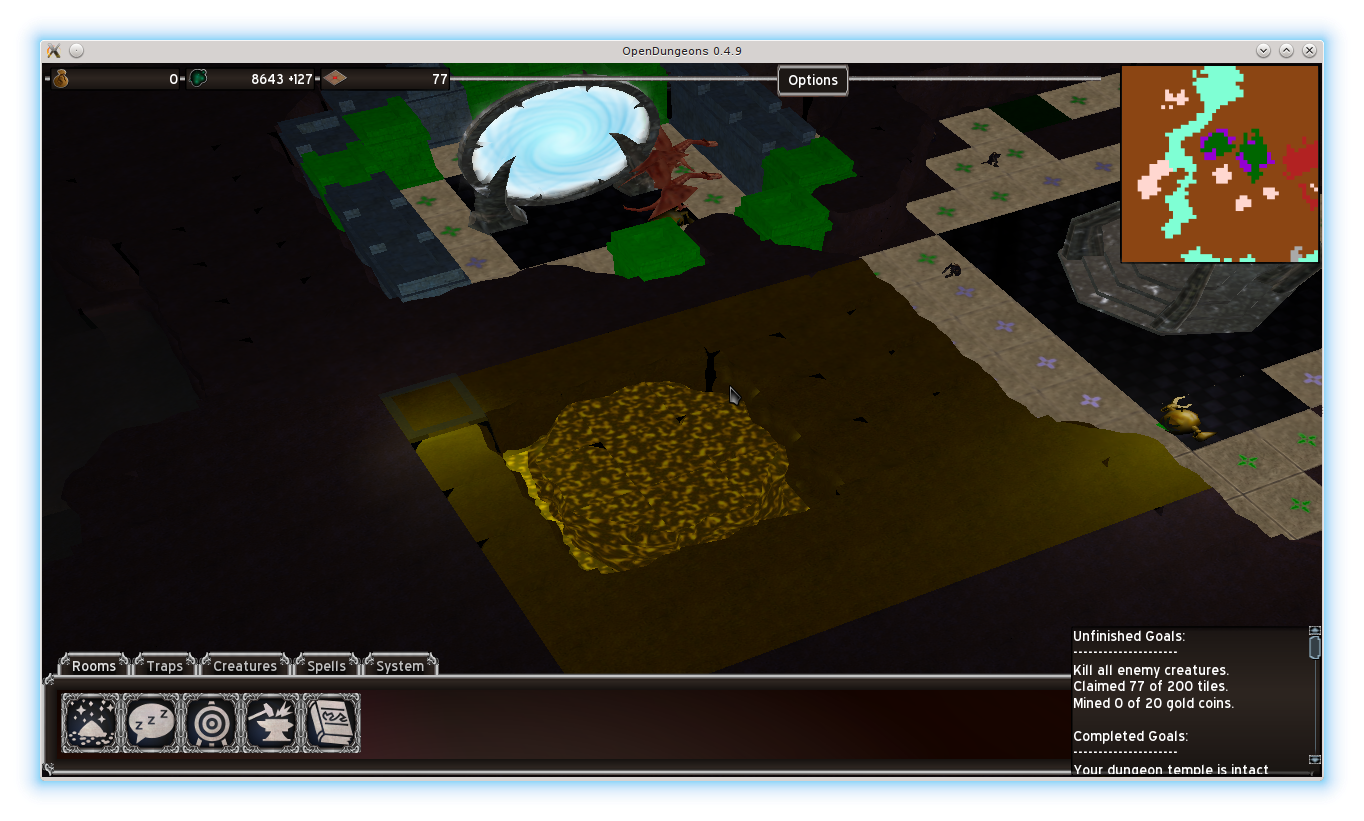The image size is (1364, 821).
Task: Click the claimed tiles counter icon
Action: tap(335, 78)
